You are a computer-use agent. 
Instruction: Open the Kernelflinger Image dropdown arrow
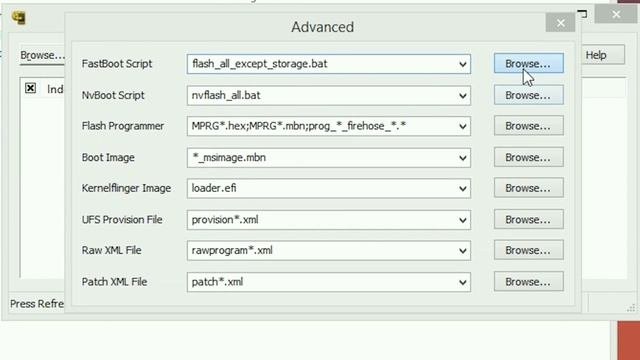[x=462, y=189]
